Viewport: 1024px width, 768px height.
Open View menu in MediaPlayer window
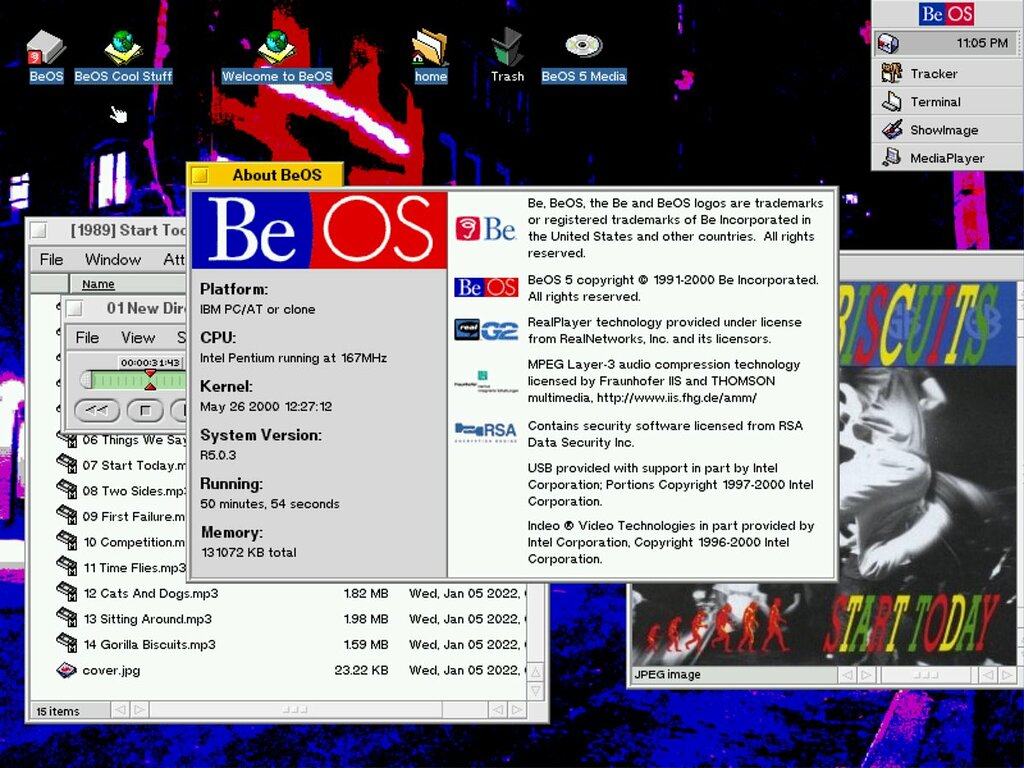138,338
